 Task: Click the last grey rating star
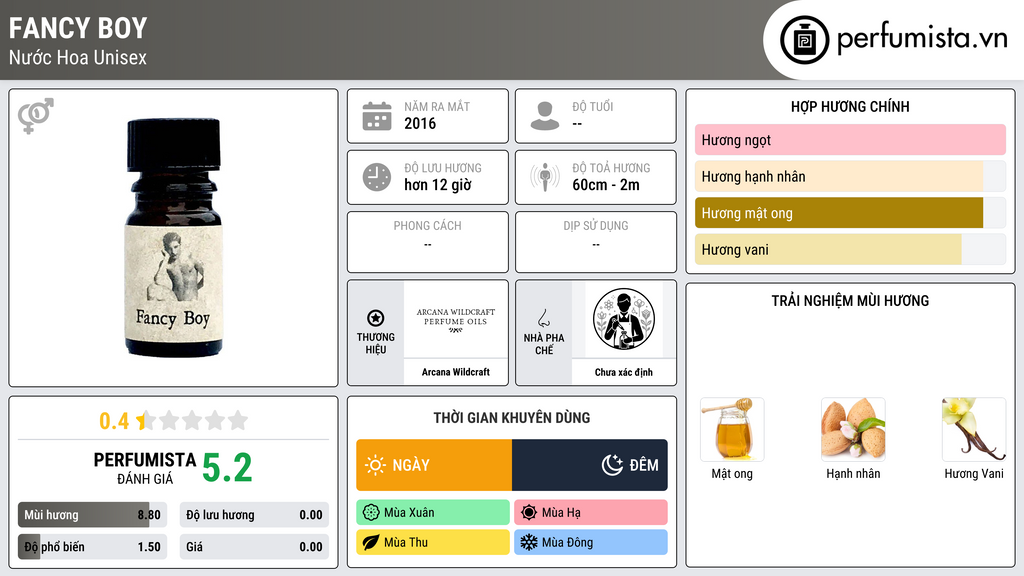pos(238,420)
